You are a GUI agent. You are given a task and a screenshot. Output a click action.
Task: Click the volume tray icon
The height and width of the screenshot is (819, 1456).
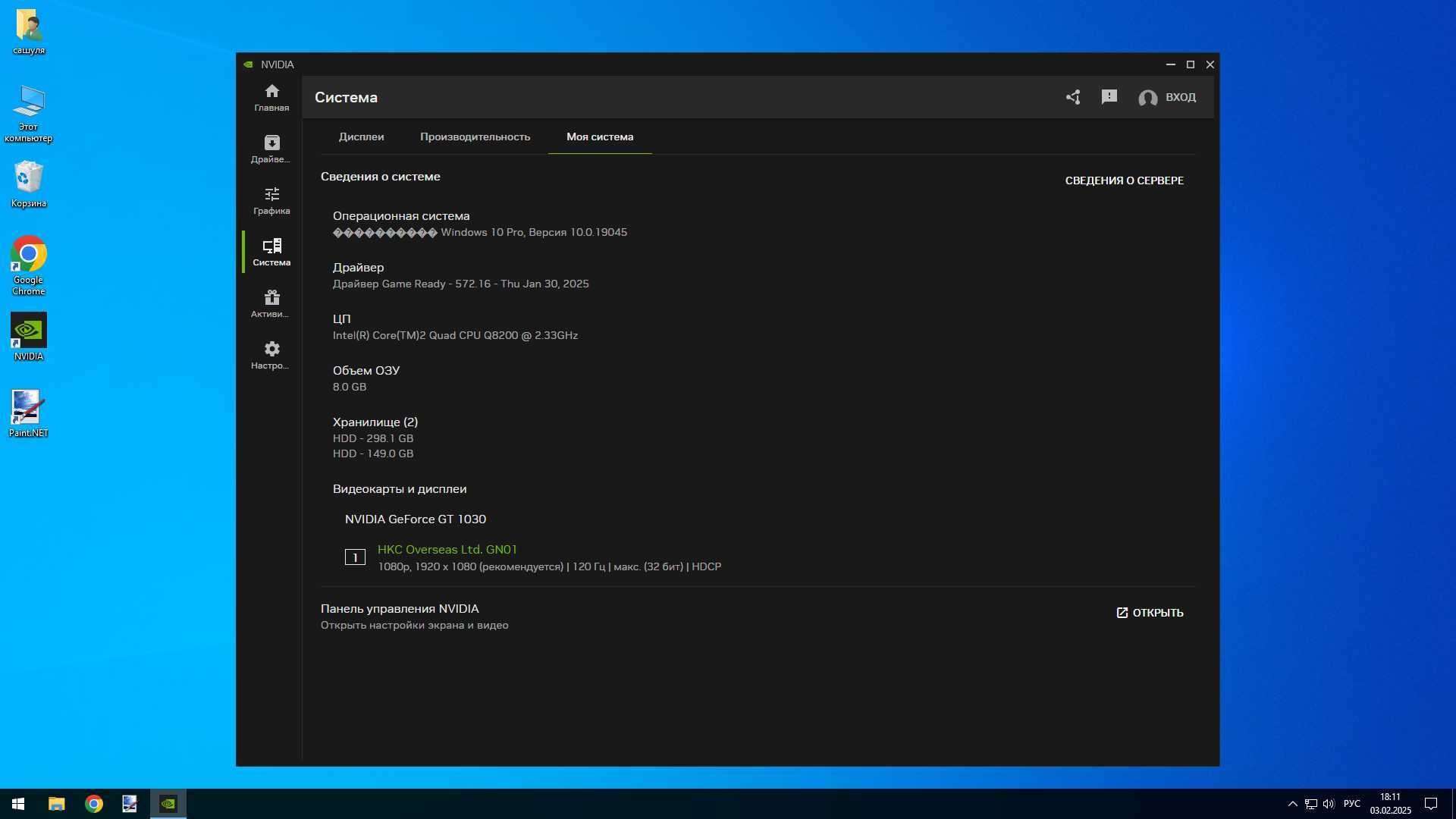coord(1329,804)
